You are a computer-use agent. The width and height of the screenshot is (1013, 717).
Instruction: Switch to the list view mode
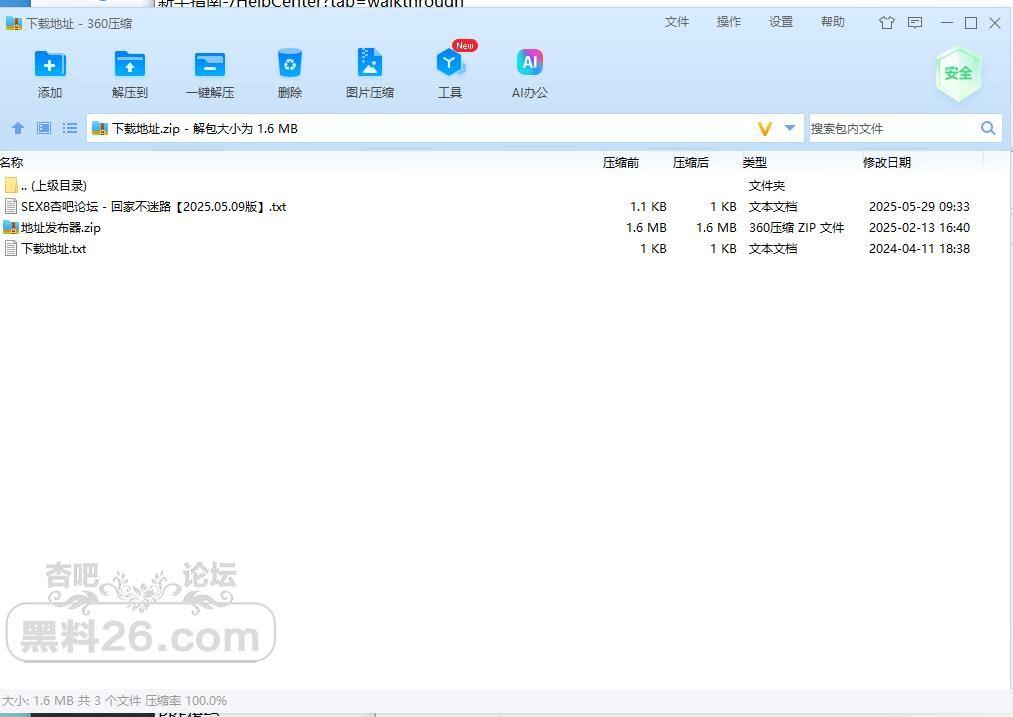(70, 128)
